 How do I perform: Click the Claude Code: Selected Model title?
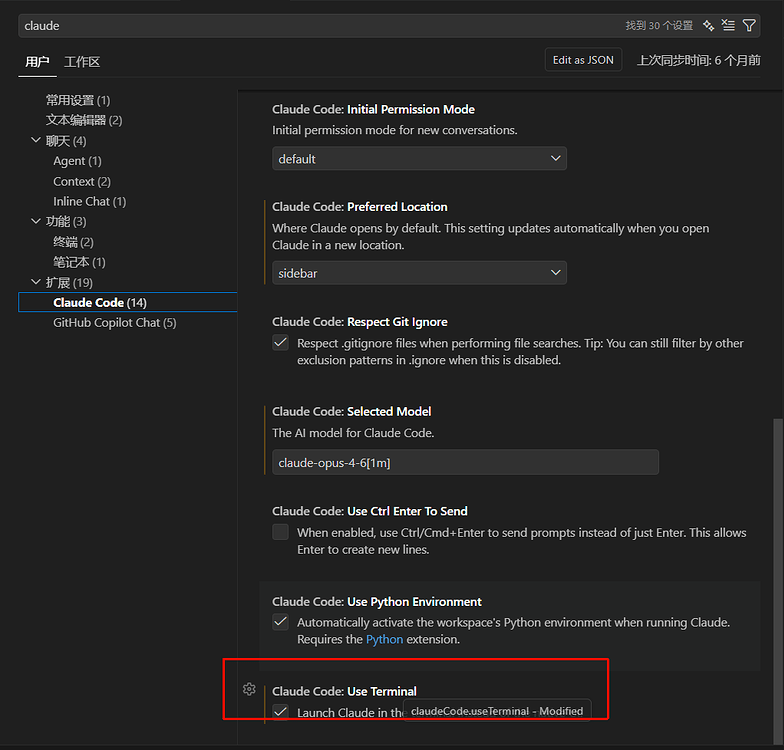pyautogui.click(x=352, y=412)
